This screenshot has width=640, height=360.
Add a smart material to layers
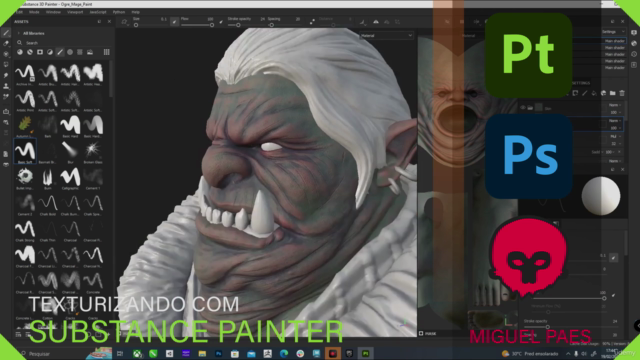pos(603,93)
